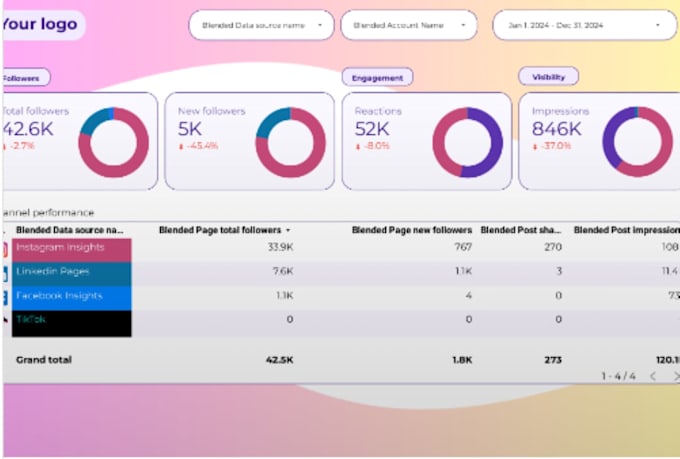Click the 1.8K grand total new followers
680x459 pixels.
point(462,360)
